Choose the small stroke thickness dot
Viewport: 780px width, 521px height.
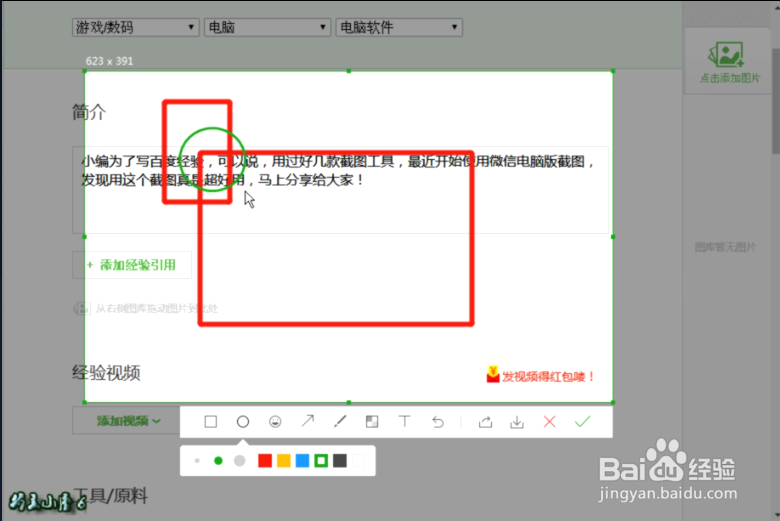[197, 461]
